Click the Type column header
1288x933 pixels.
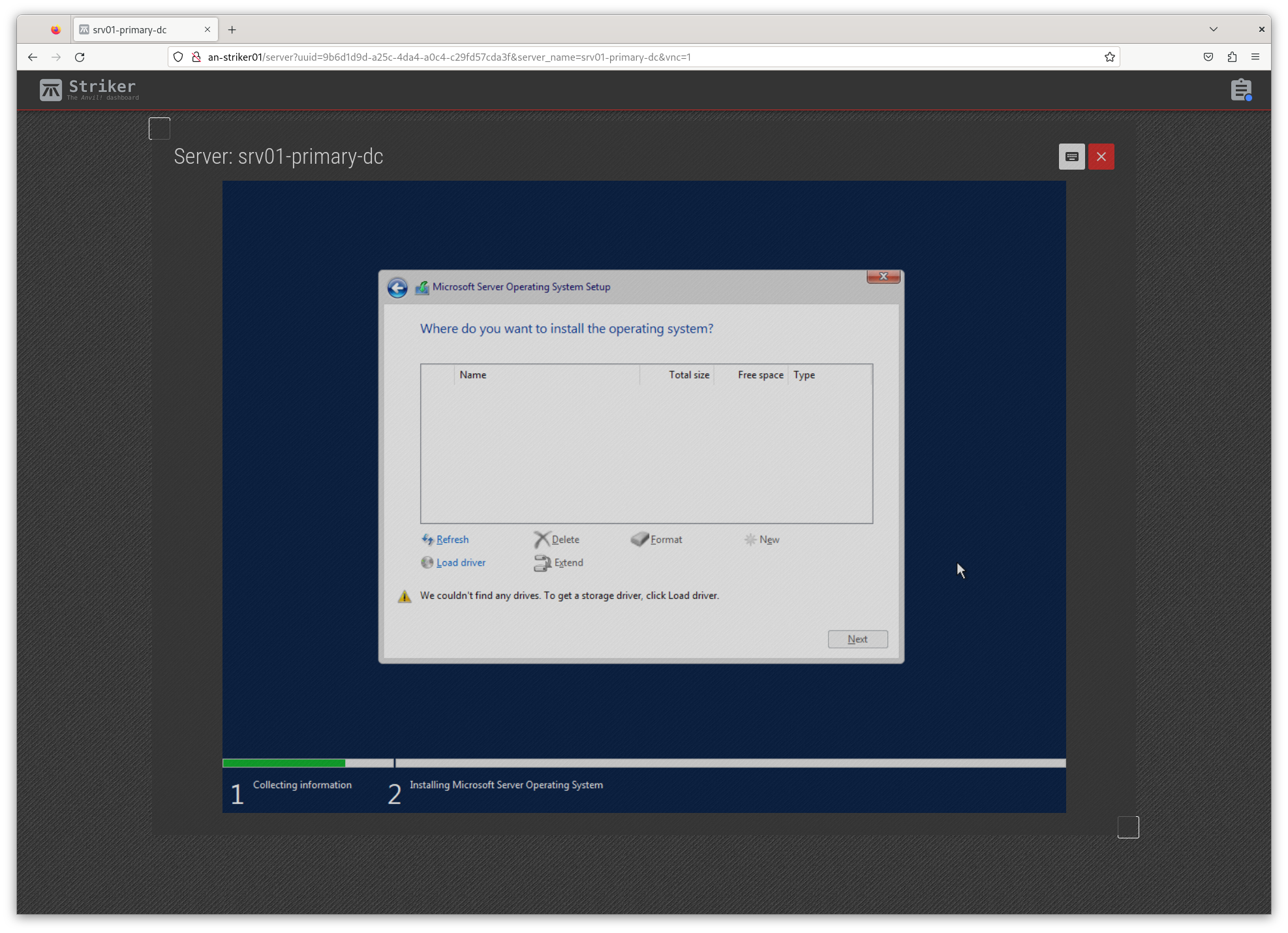click(829, 375)
